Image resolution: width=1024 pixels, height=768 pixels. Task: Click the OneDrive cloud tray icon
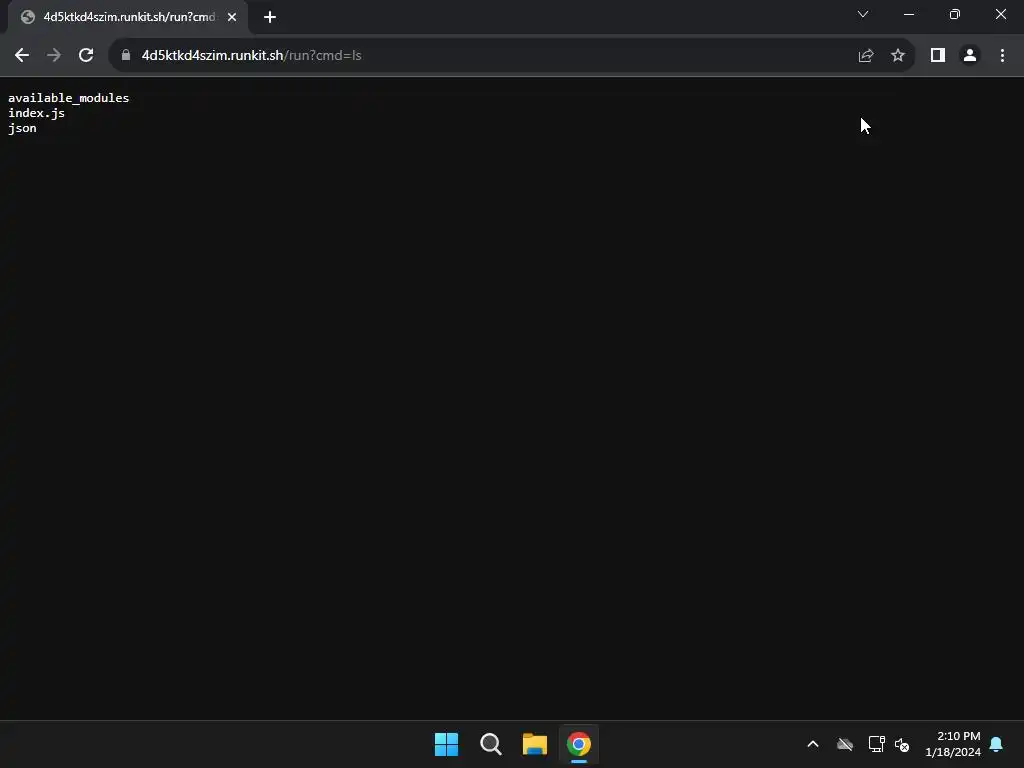(x=845, y=744)
